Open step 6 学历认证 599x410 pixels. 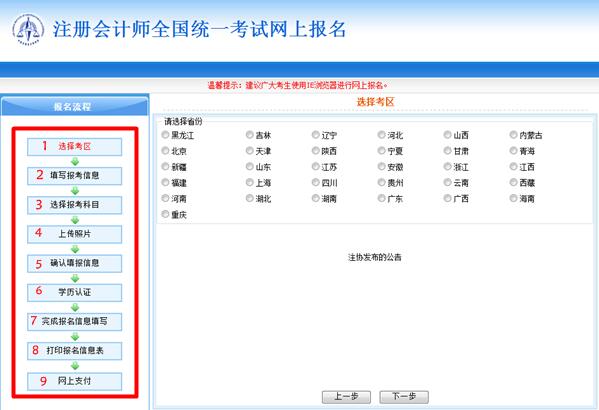[x=74, y=293]
